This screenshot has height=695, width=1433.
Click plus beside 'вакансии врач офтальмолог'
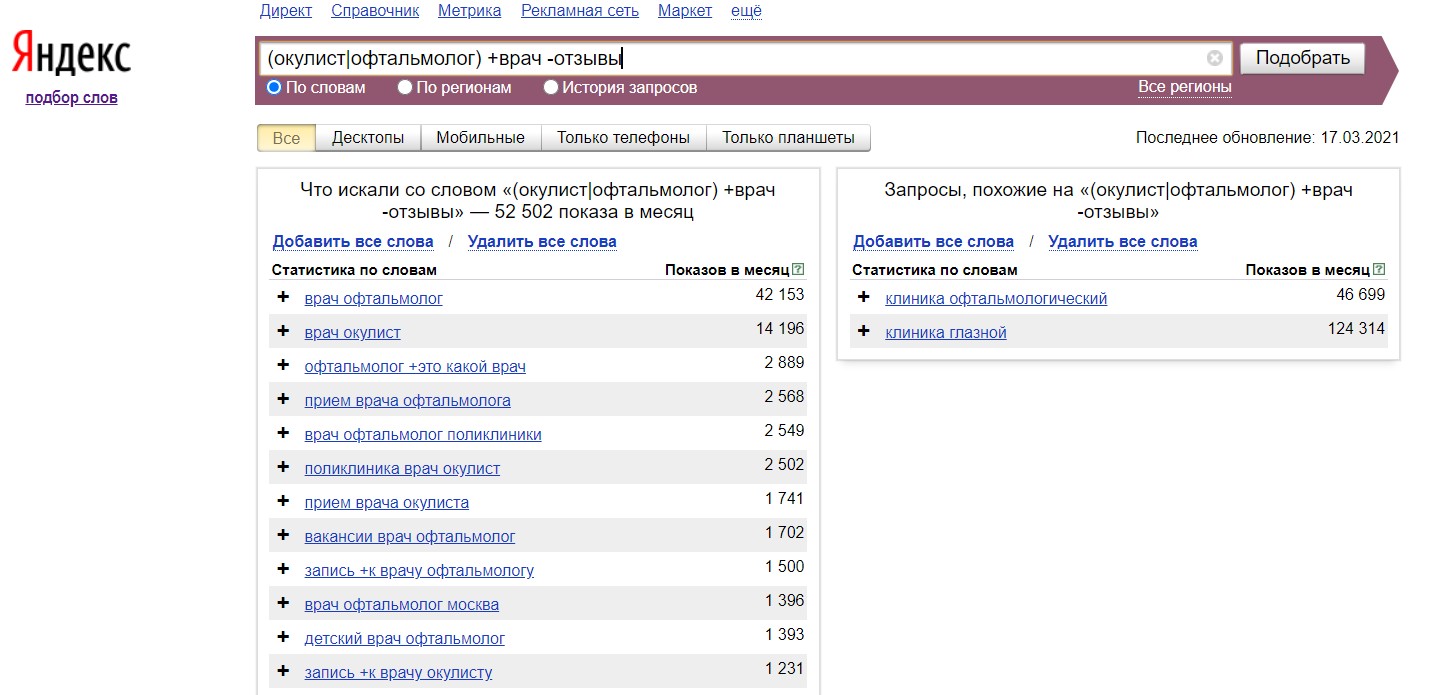tap(283, 535)
